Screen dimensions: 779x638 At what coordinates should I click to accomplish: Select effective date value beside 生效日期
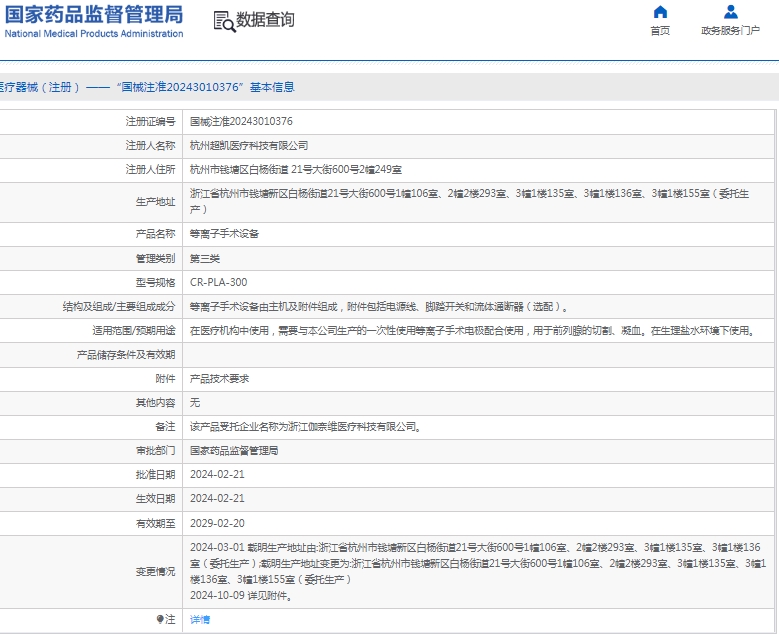pos(217,498)
